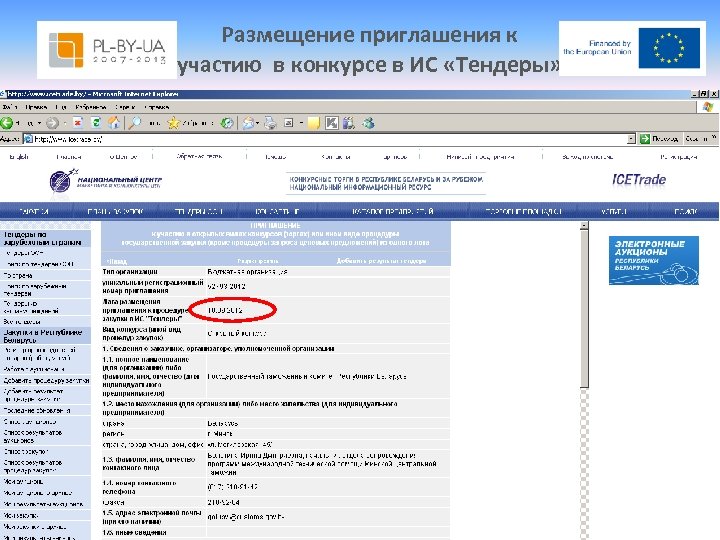Screen dimensions: 720x540
Task: Open the Справка menu
Action: tap(157, 107)
